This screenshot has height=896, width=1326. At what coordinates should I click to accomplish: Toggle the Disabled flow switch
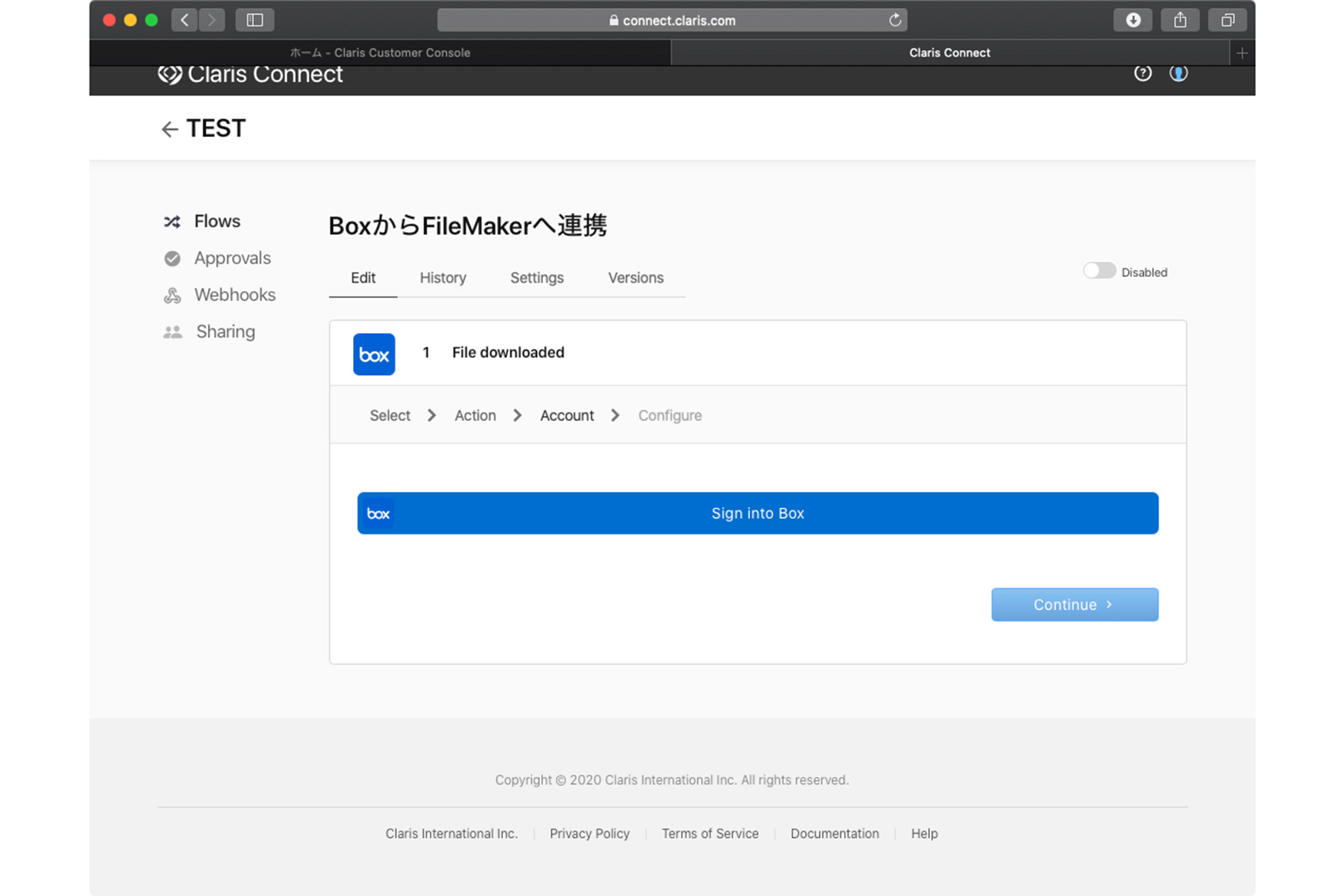1099,271
